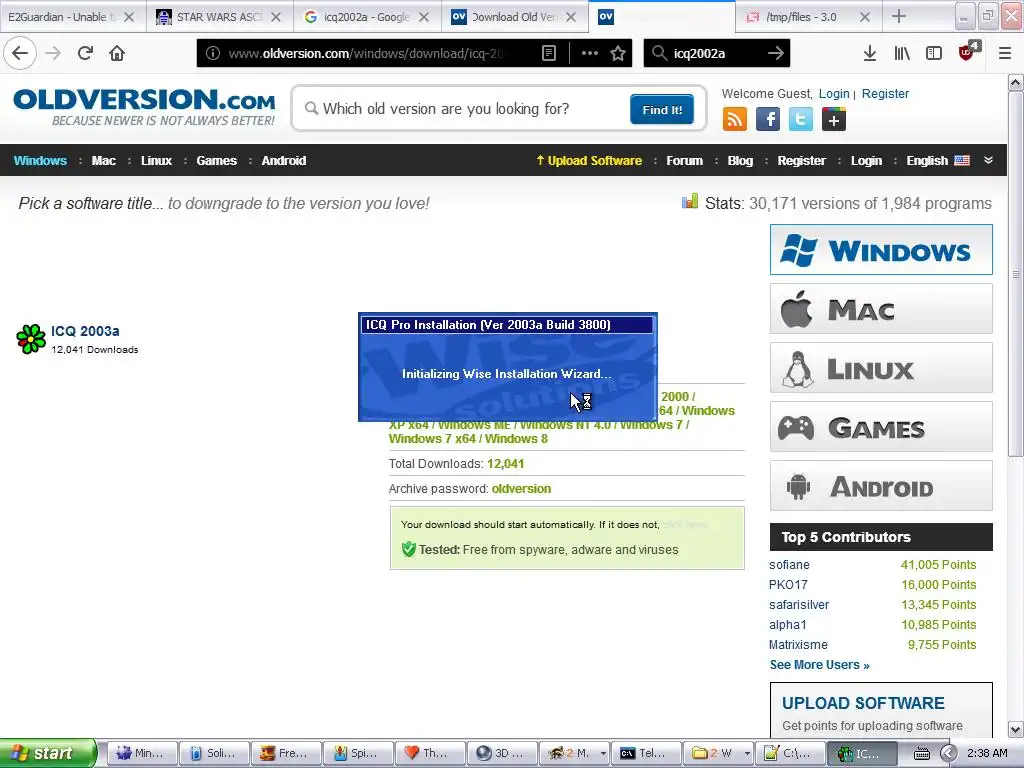Click the search go arrow beside icq2002a
Screen dimensions: 1024x768
pyautogui.click(x=776, y=53)
